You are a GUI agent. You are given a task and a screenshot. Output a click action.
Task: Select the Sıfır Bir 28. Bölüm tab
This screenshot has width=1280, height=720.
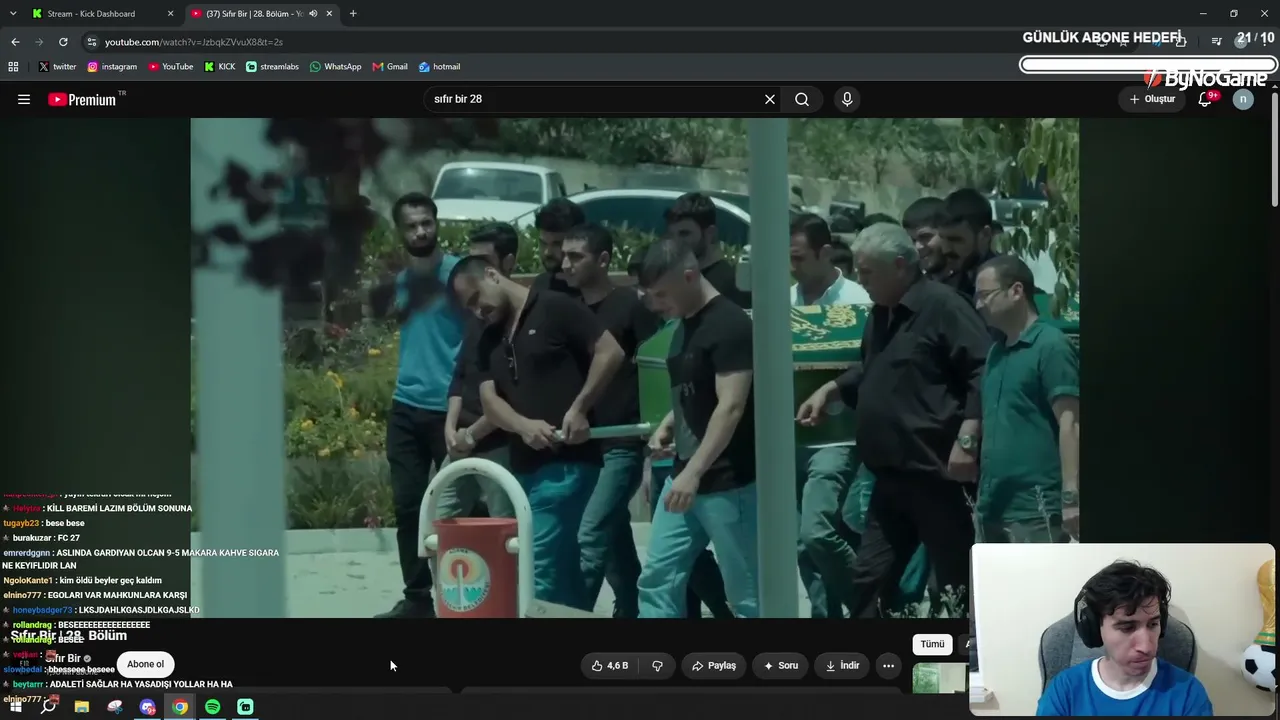pyautogui.click(x=254, y=14)
